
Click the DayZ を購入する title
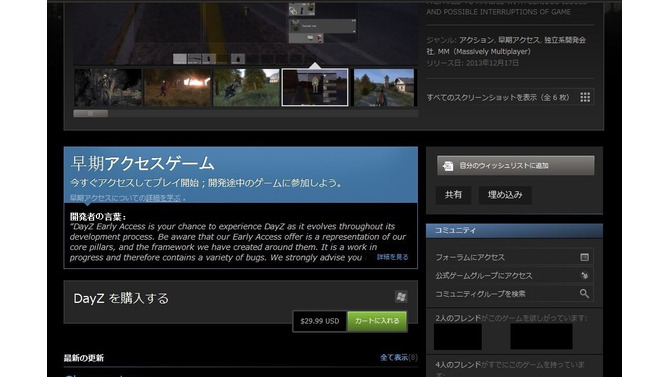click(121, 298)
